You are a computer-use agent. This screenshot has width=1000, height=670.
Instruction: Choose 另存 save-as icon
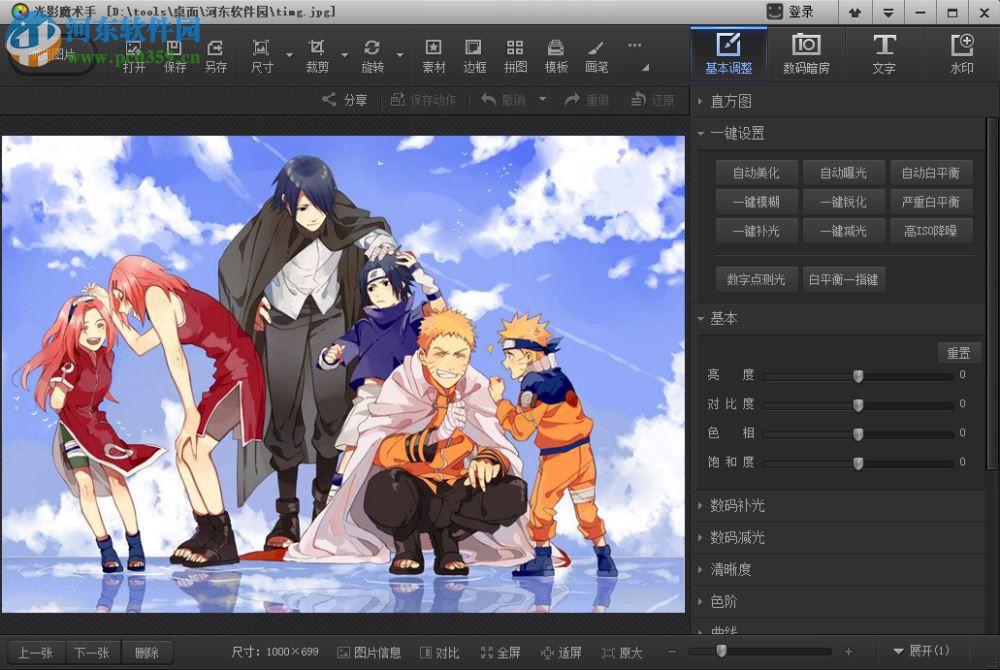pos(216,56)
